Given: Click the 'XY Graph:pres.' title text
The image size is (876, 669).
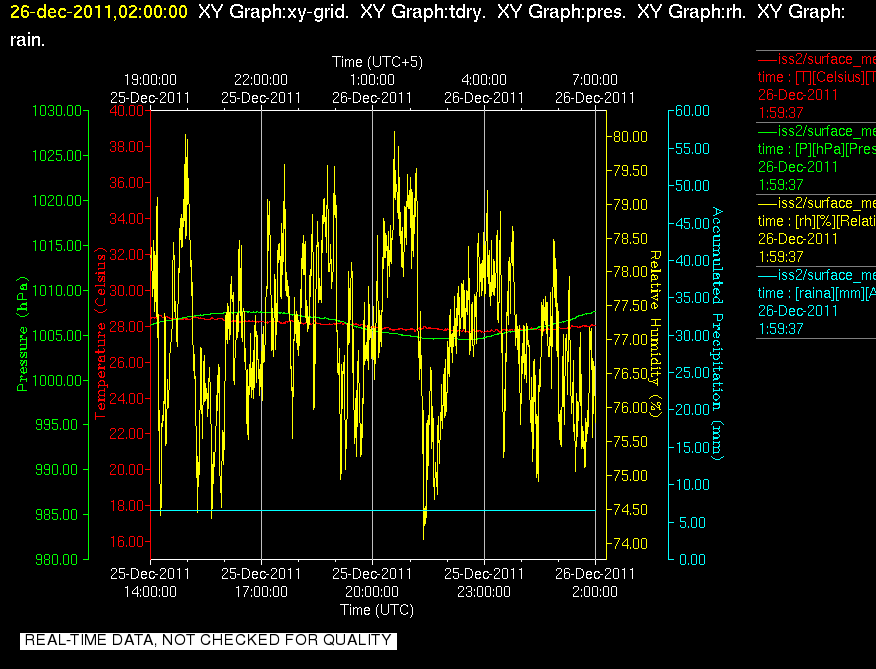Looking at the screenshot, I should click(x=561, y=12).
